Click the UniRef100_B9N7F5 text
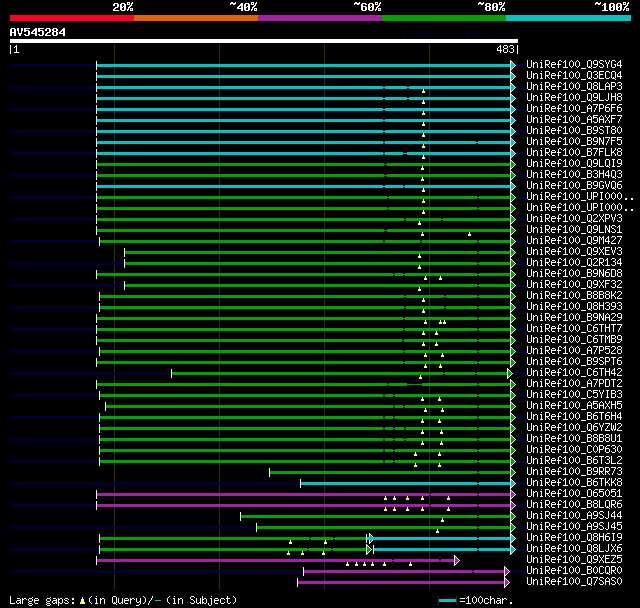Screen dimensions: 640x608 click(574, 142)
